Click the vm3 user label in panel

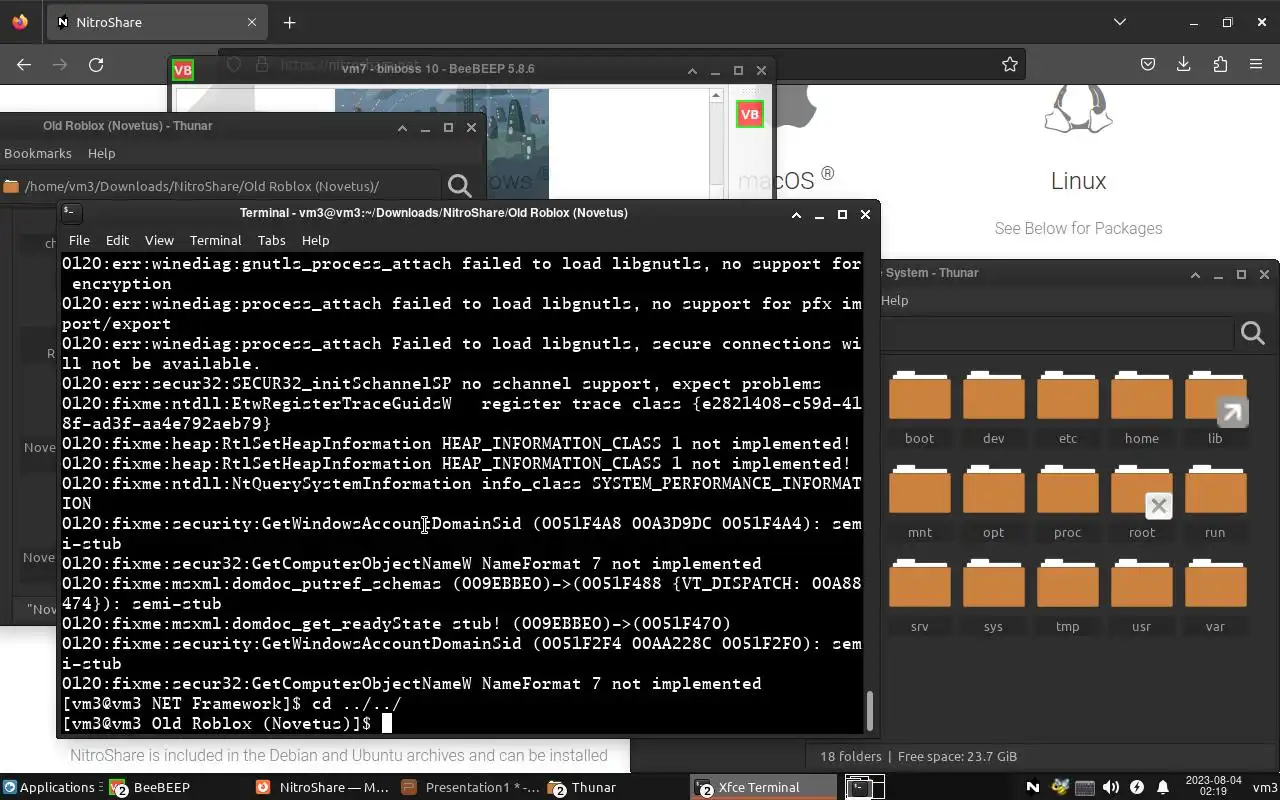pyautogui.click(x=1264, y=787)
